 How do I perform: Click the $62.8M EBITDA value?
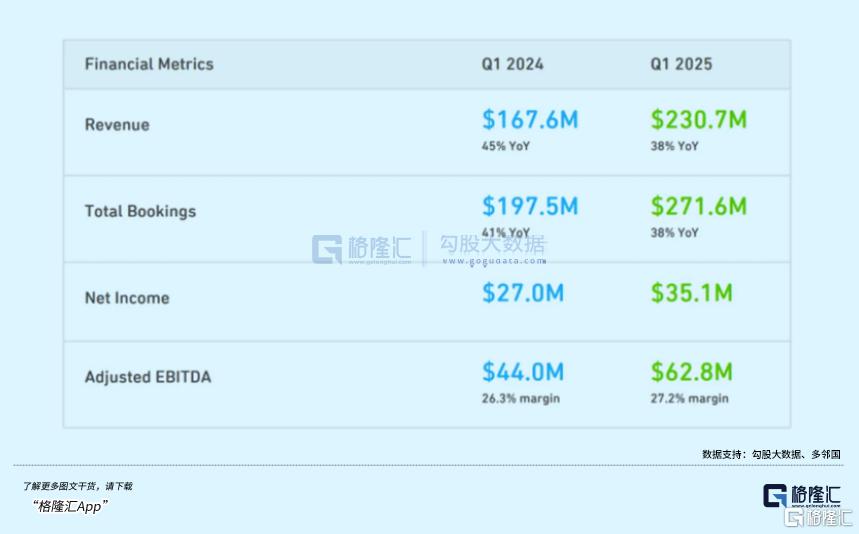point(691,372)
